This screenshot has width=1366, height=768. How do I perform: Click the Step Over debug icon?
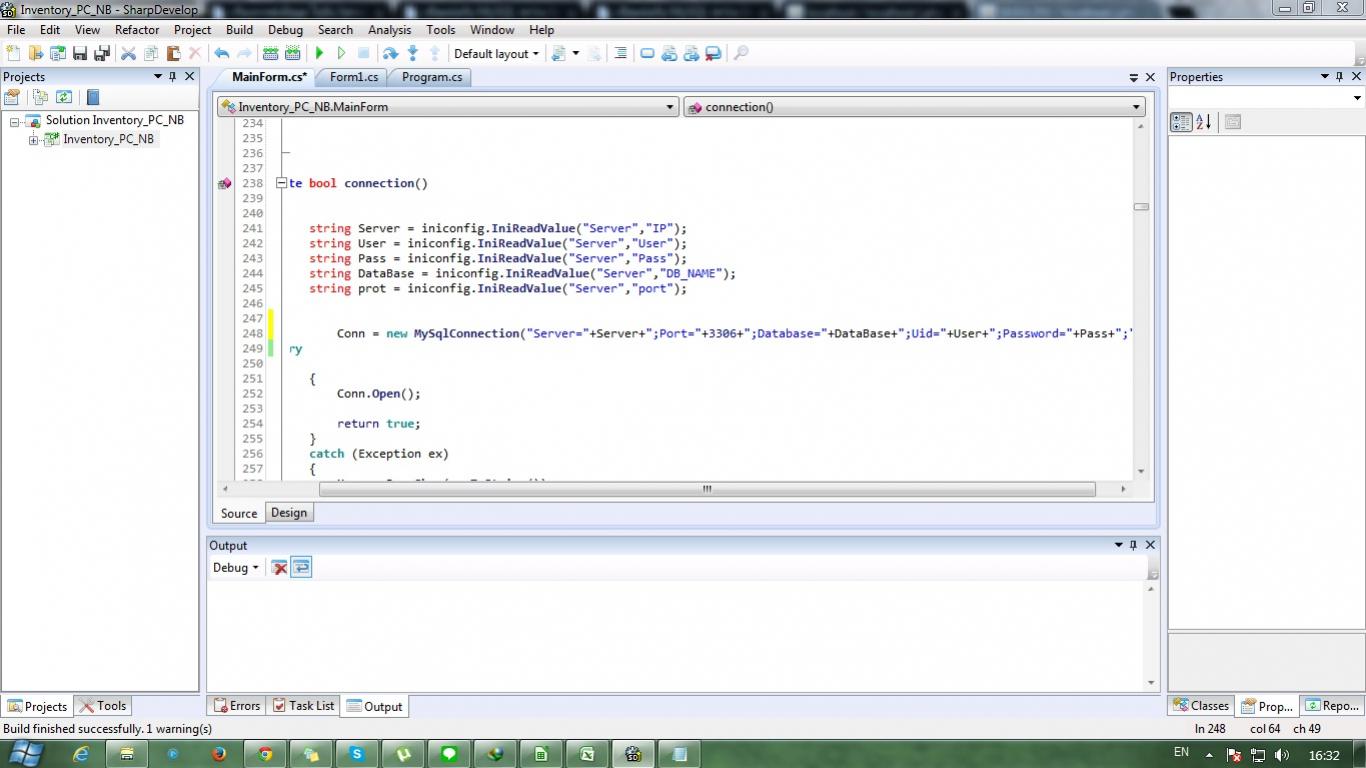click(x=390, y=53)
